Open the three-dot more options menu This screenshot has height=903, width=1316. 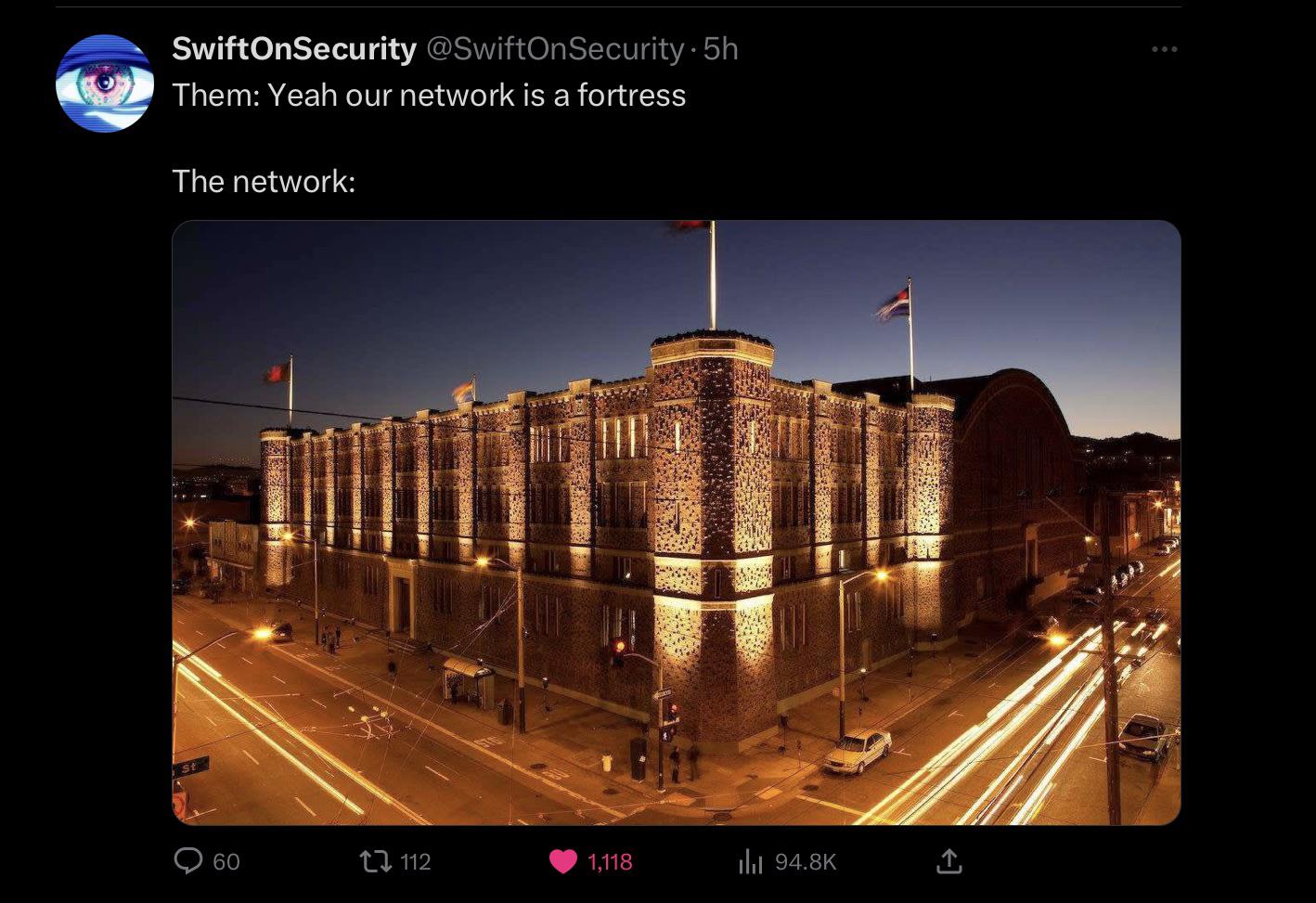[1164, 49]
